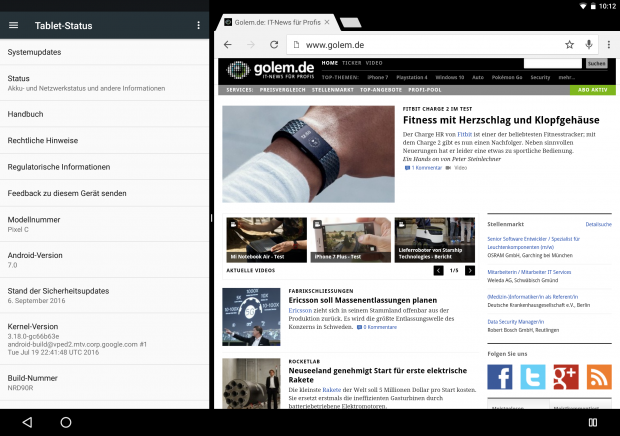Open the Systemupdates settings entry
Viewport: 620px width, 436px height.
(x=105, y=51)
